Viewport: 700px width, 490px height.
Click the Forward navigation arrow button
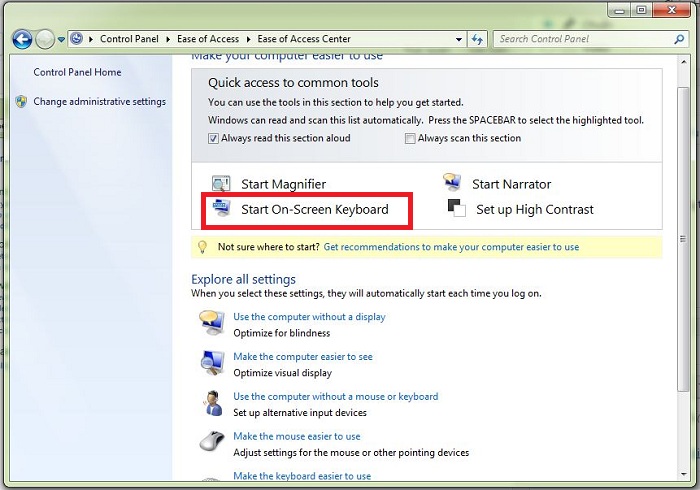45,39
